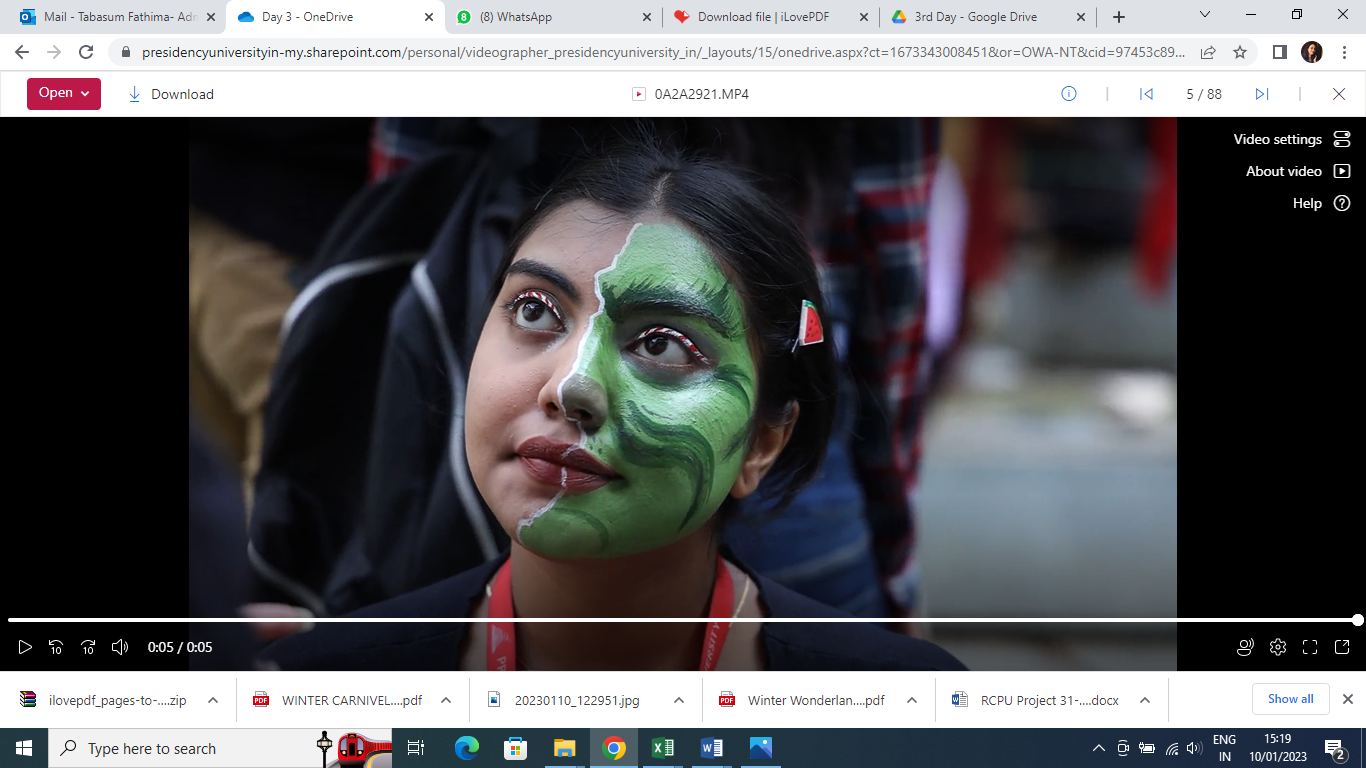This screenshot has width=1366, height=768.
Task: Skip forward 10 seconds in video
Action: click(88, 647)
